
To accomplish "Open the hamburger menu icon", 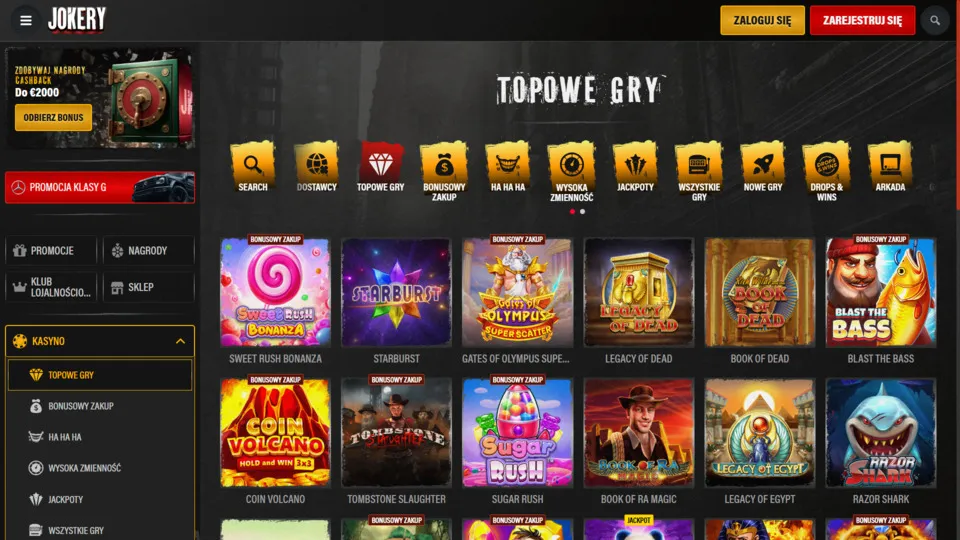I will pyautogui.click(x=26, y=20).
